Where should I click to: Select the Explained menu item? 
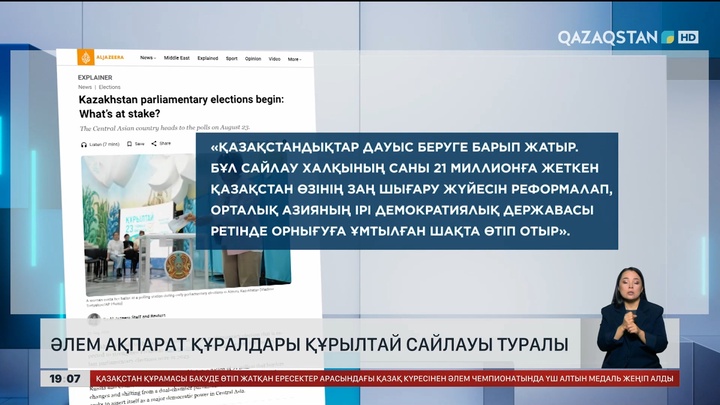(x=208, y=58)
